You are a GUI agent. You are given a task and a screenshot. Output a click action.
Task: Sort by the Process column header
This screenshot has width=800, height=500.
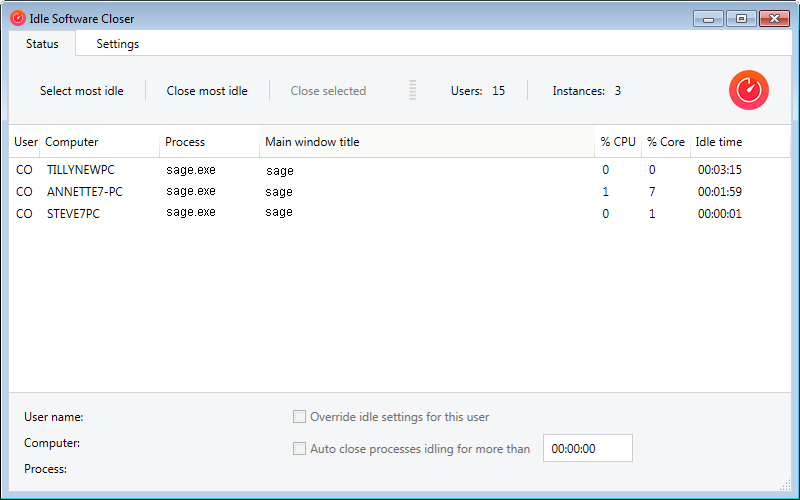tap(210, 142)
